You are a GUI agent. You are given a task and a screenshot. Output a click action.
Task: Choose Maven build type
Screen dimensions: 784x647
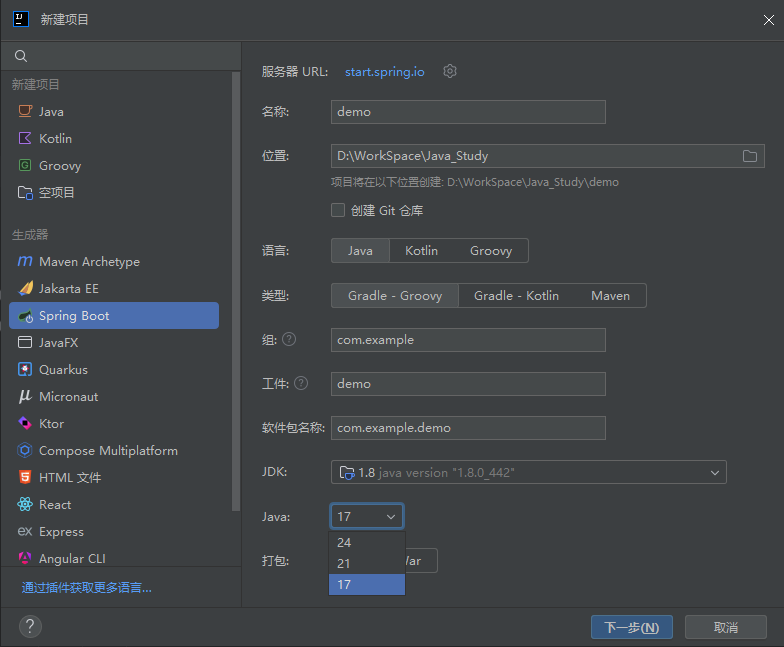pos(610,296)
